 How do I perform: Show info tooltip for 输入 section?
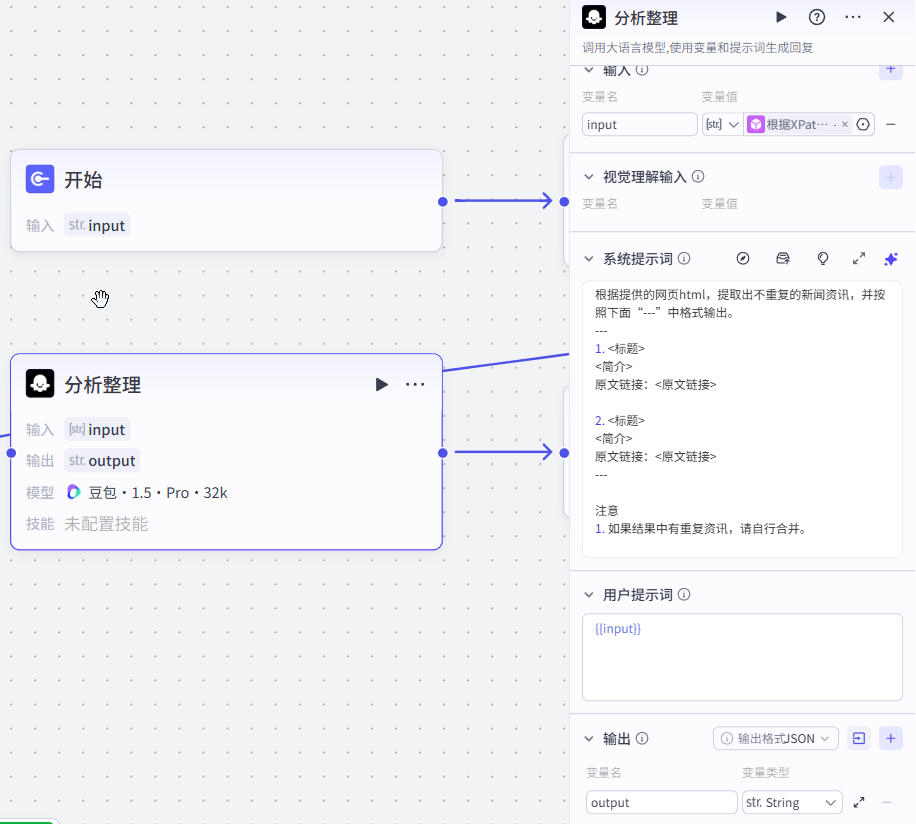[642, 70]
